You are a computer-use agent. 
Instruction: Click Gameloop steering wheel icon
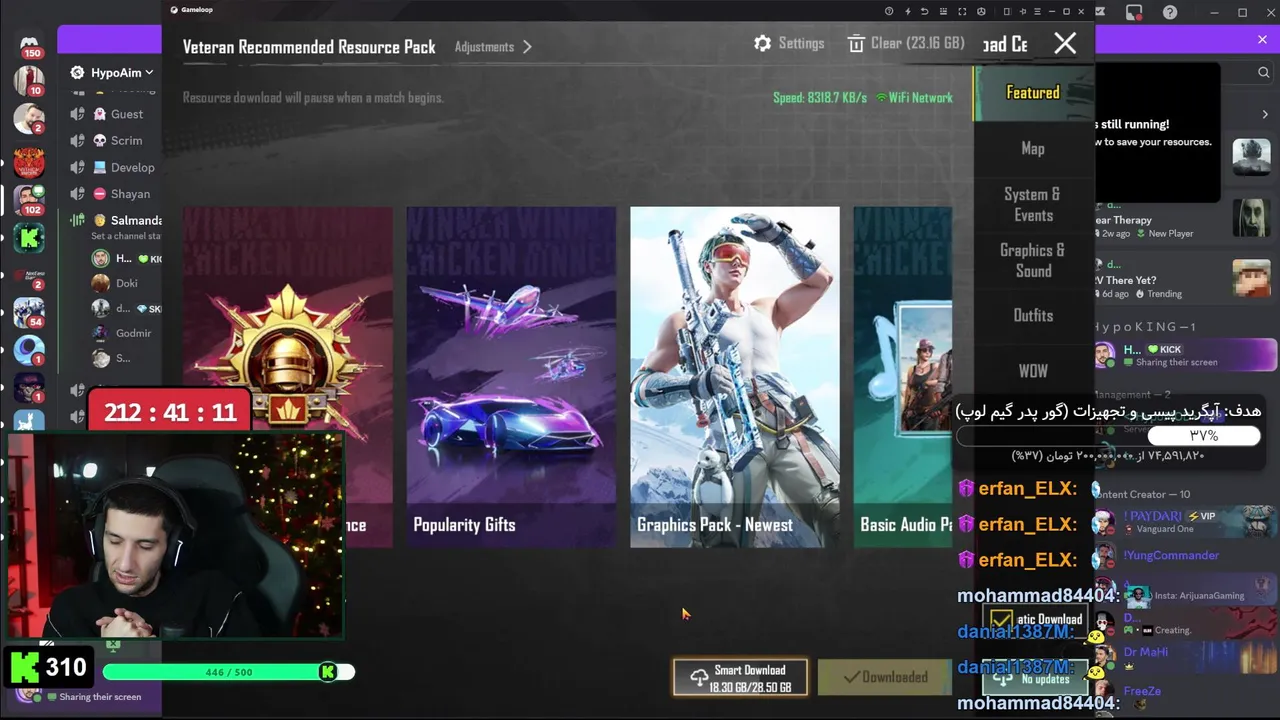[x=979, y=11]
